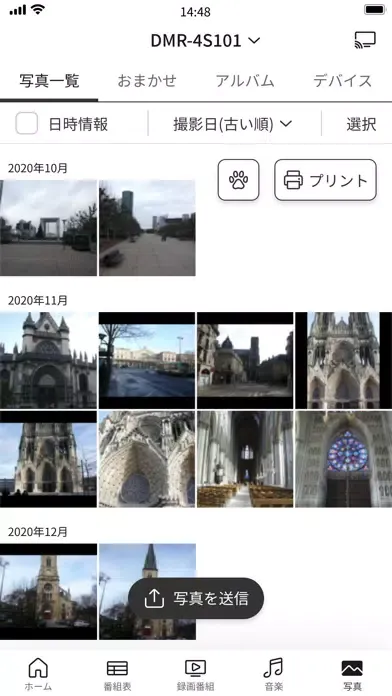Tap the cast to screen icon
The image size is (392, 696).
pyautogui.click(x=365, y=40)
